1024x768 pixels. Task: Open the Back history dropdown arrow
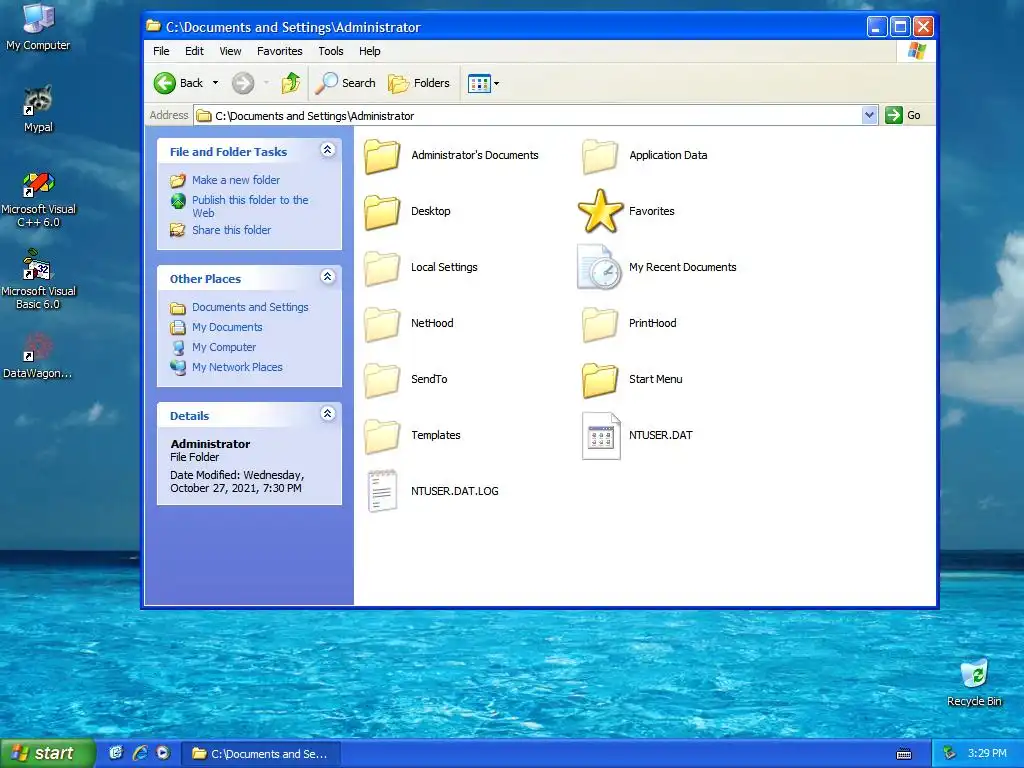[216, 83]
